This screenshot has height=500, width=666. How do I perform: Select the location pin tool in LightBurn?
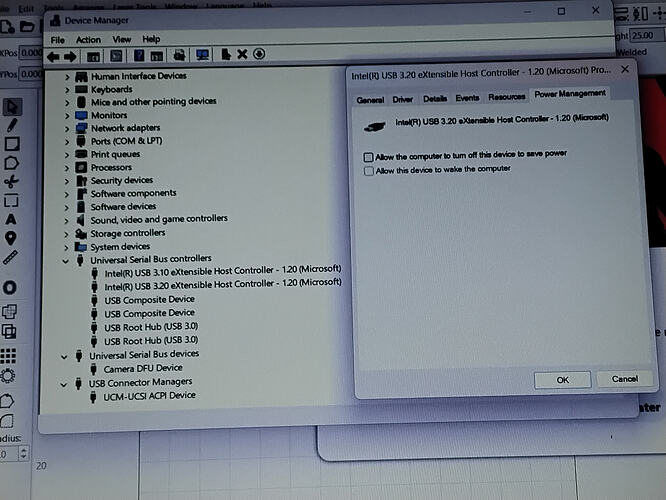[11, 238]
